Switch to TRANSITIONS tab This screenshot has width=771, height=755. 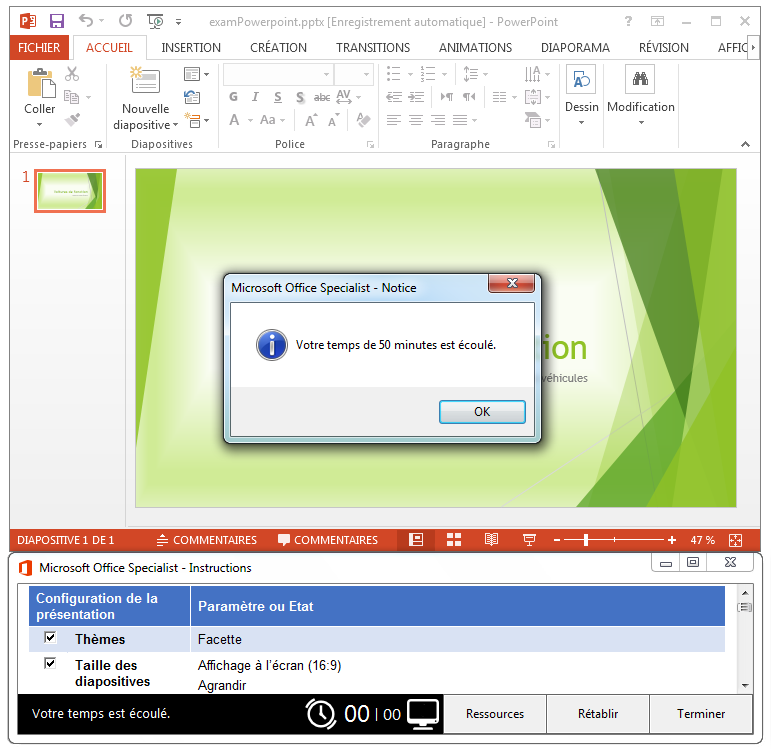click(373, 48)
